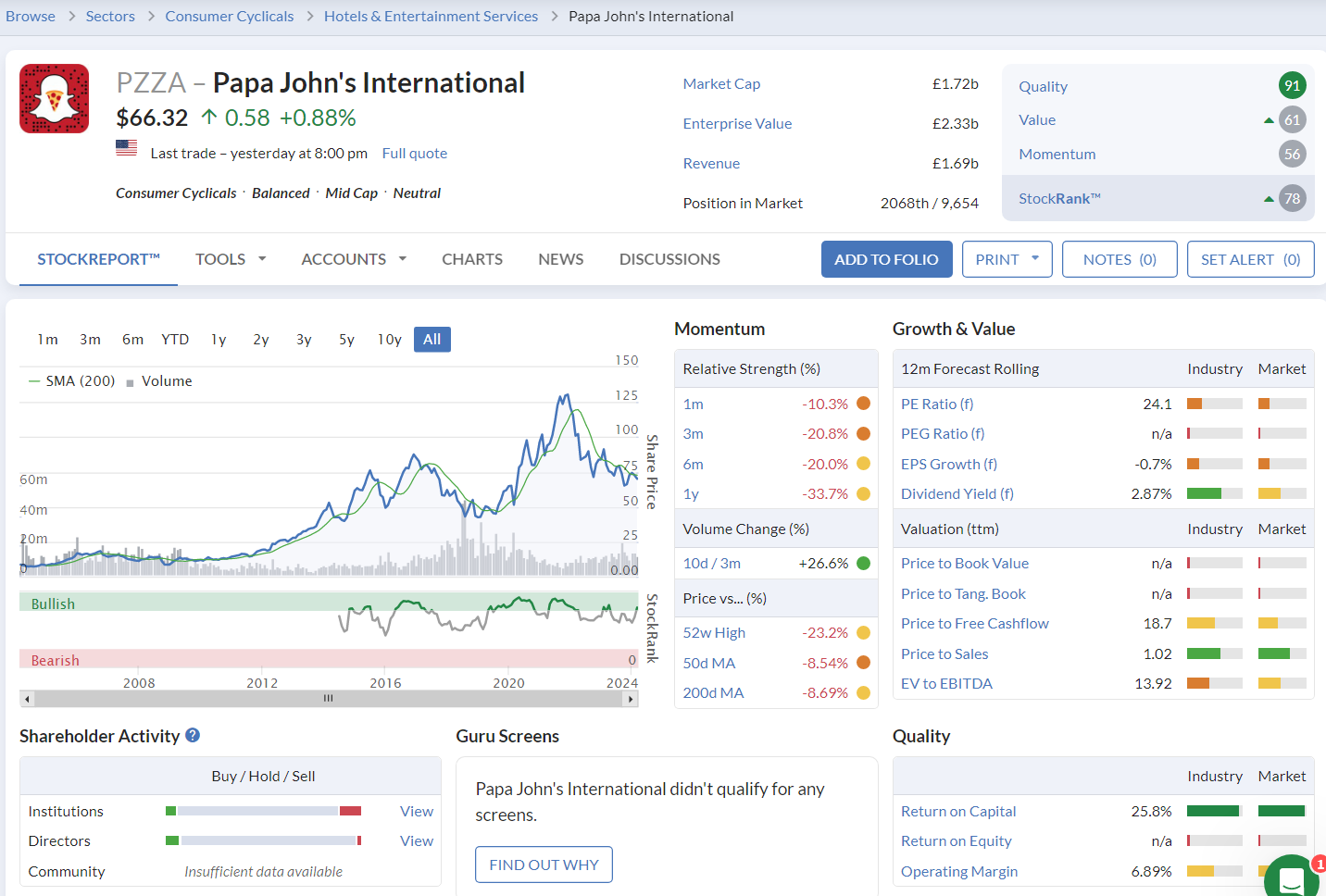Viewport: 1326px width, 896px height.
Task: Open the PE Ratio (f) link
Action: click(x=937, y=404)
